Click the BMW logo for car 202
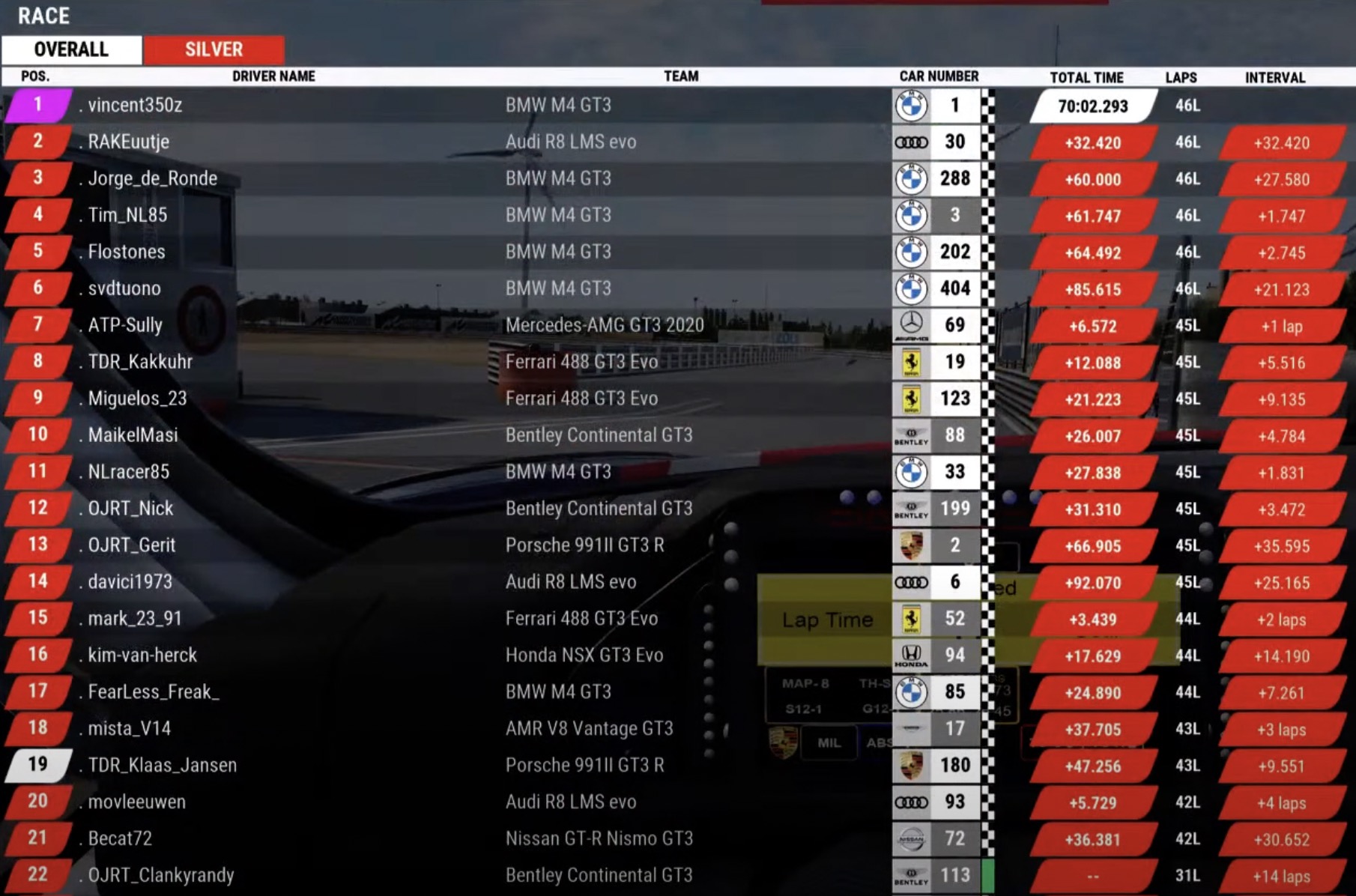Screen dimensions: 1356x896 911,252
